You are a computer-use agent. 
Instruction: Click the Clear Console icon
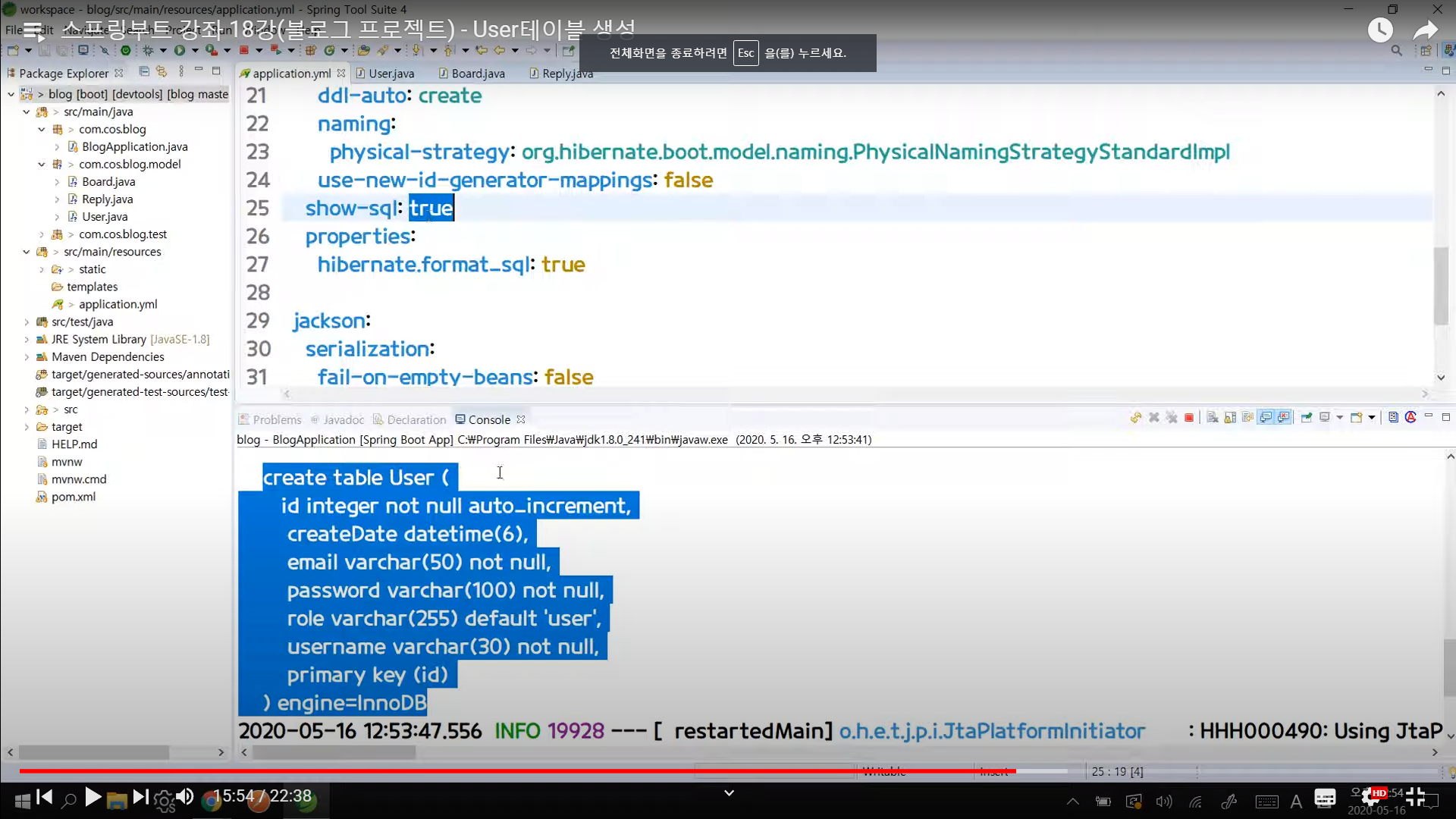tap(1212, 418)
